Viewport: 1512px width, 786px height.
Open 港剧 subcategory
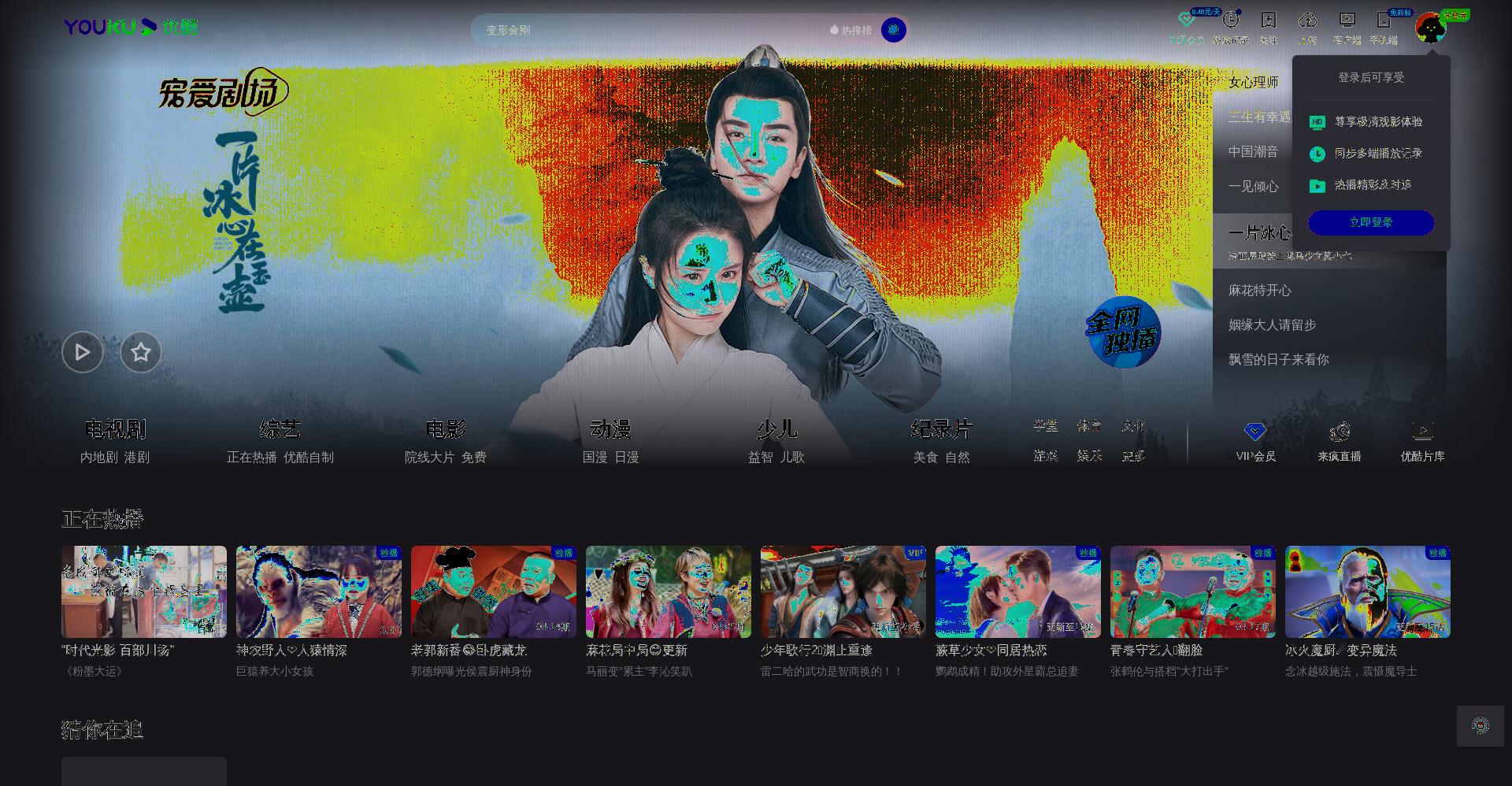pyautogui.click(x=137, y=457)
